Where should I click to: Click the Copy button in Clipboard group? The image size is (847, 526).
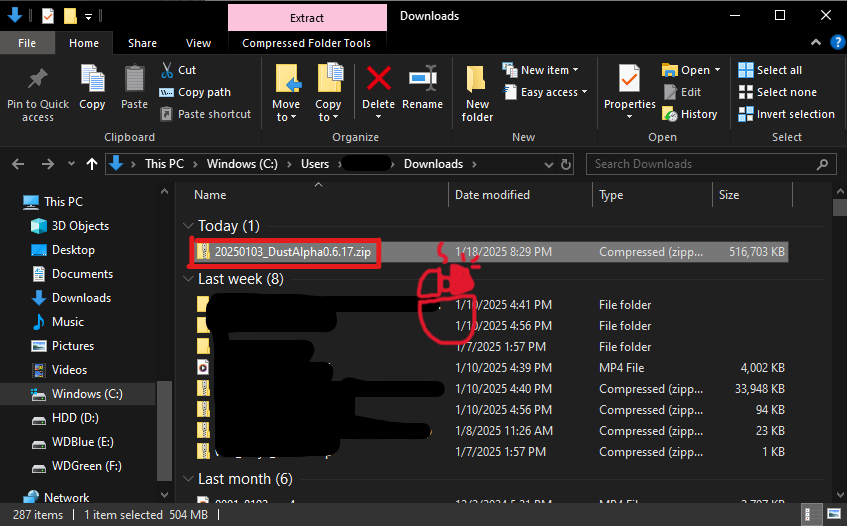pos(92,87)
